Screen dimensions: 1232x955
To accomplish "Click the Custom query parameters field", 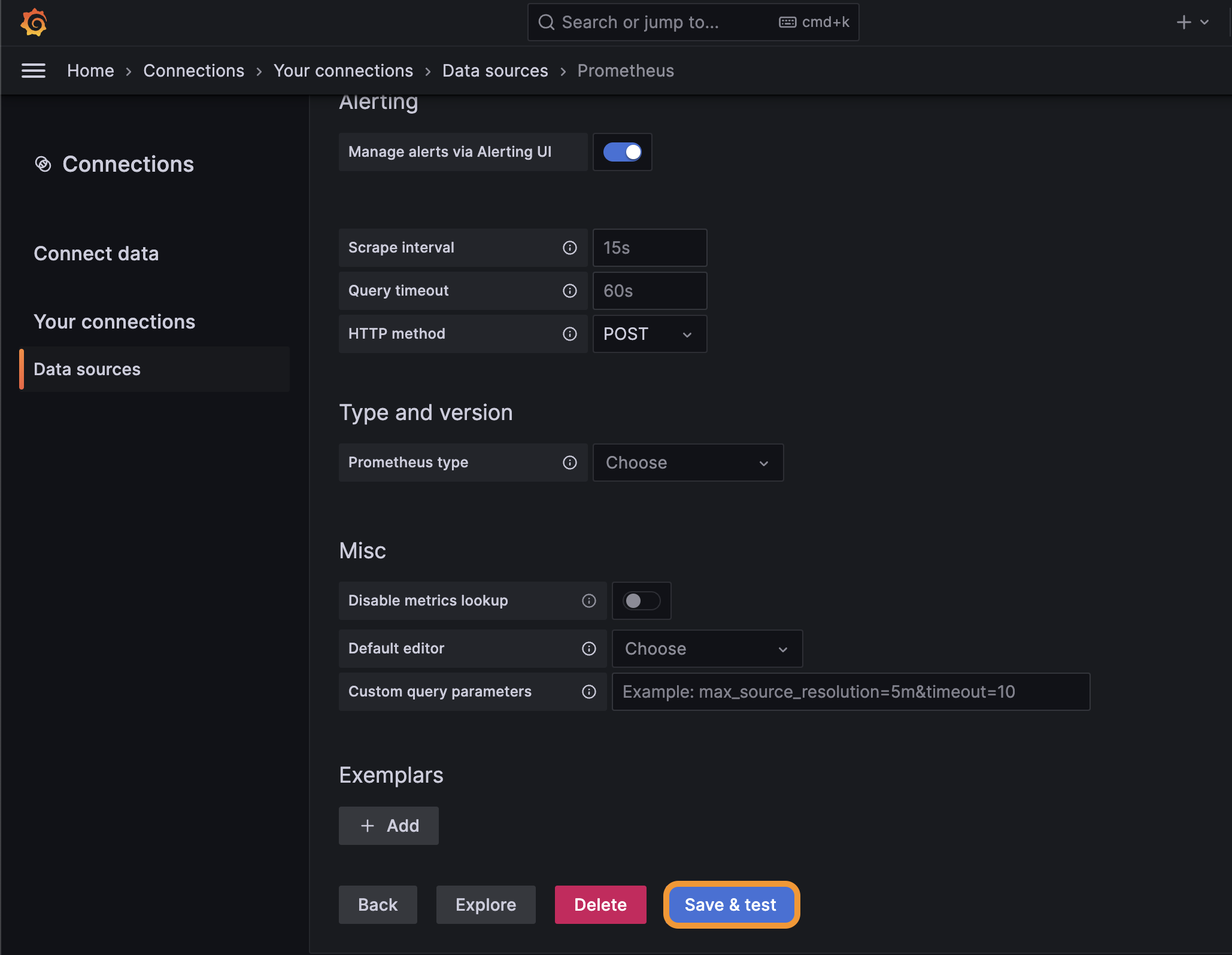I will click(x=850, y=692).
